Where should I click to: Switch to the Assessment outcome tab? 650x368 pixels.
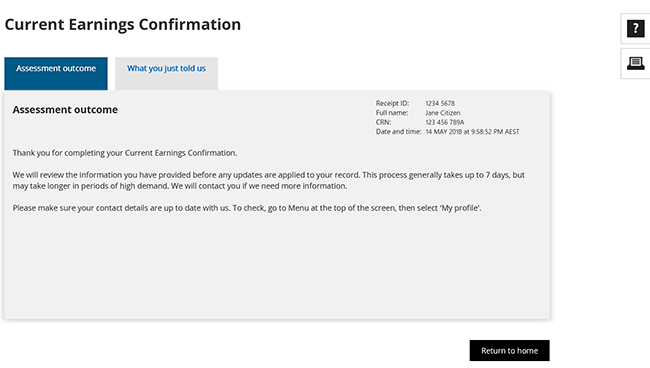click(56, 73)
